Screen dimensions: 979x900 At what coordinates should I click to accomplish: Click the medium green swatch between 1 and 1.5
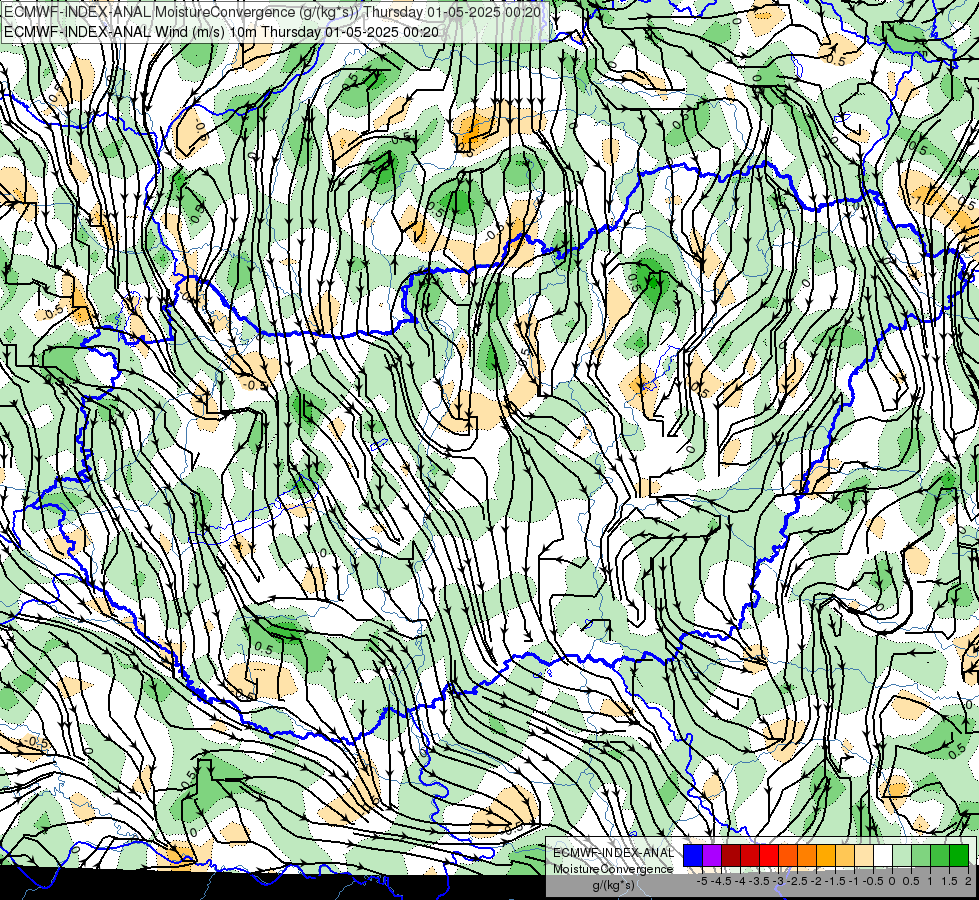(940, 855)
